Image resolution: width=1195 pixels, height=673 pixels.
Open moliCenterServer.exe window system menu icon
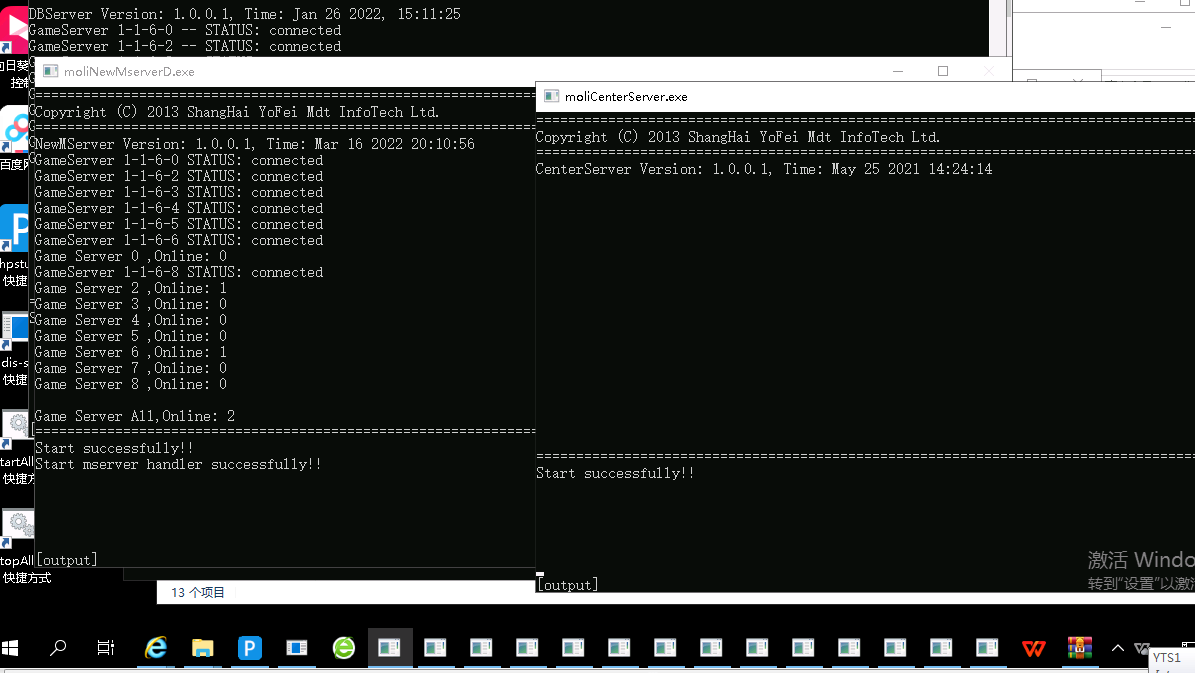(x=550, y=97)
